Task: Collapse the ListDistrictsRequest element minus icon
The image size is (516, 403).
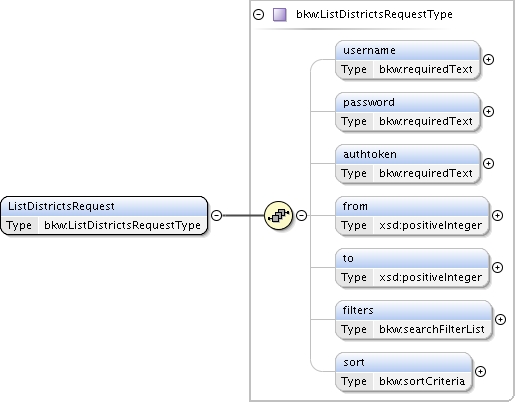Action: click(x=216, y=215)
